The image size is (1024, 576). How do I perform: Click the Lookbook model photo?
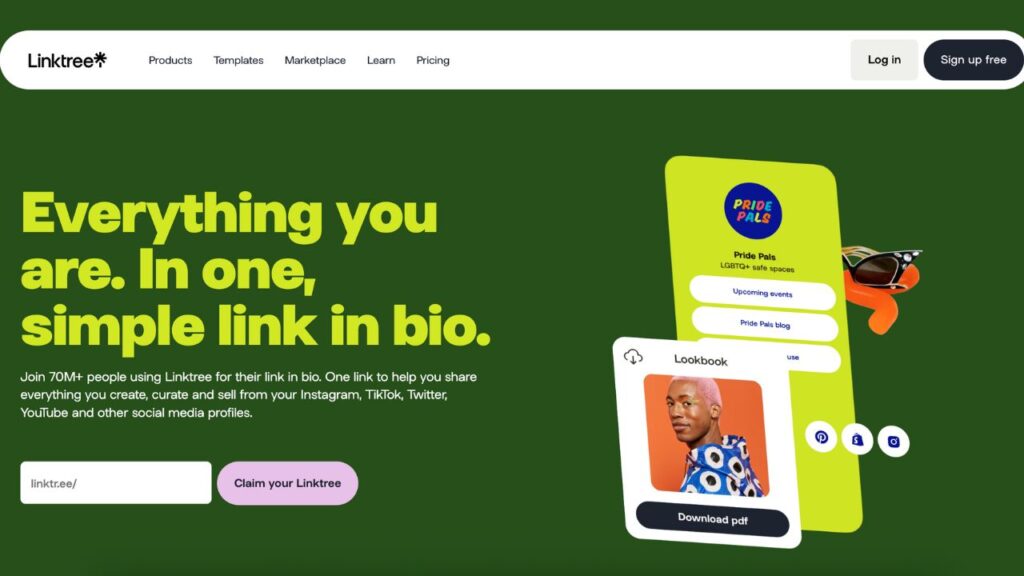coord(705,436)
